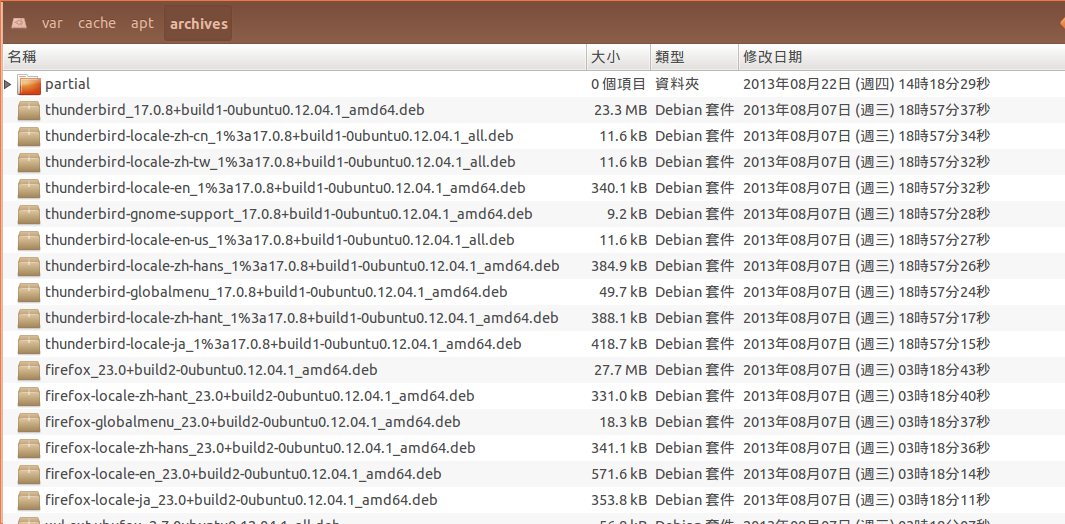
Task: Click file name thunderbird-locale-en-us_1%3a17.0.8 all.deb
Action: tap(280, 240)
